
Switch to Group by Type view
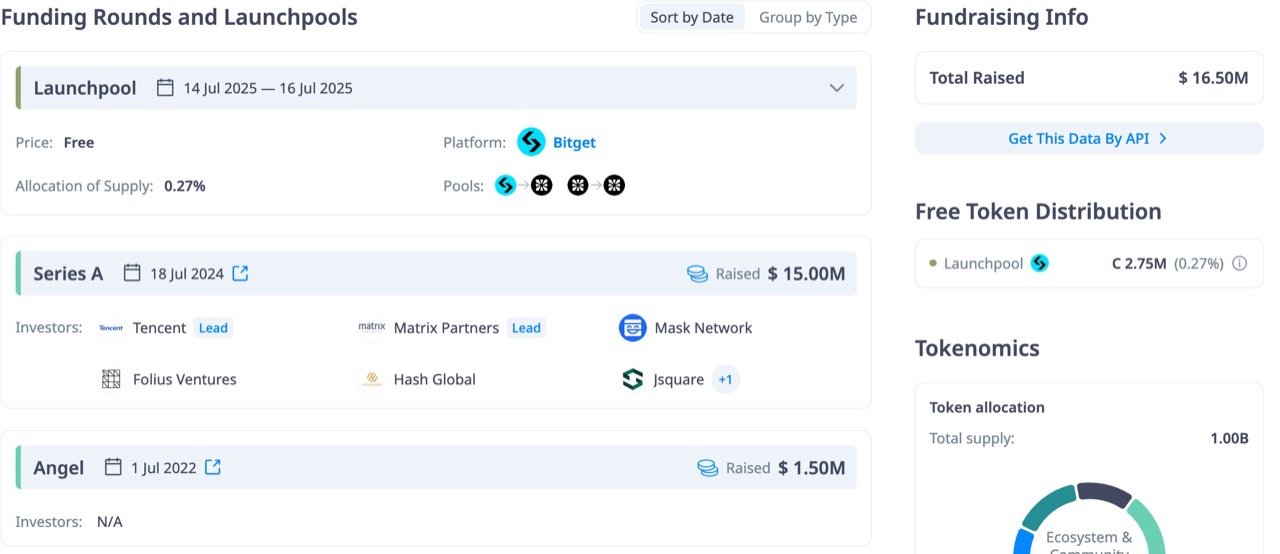[x=808, y=17]
